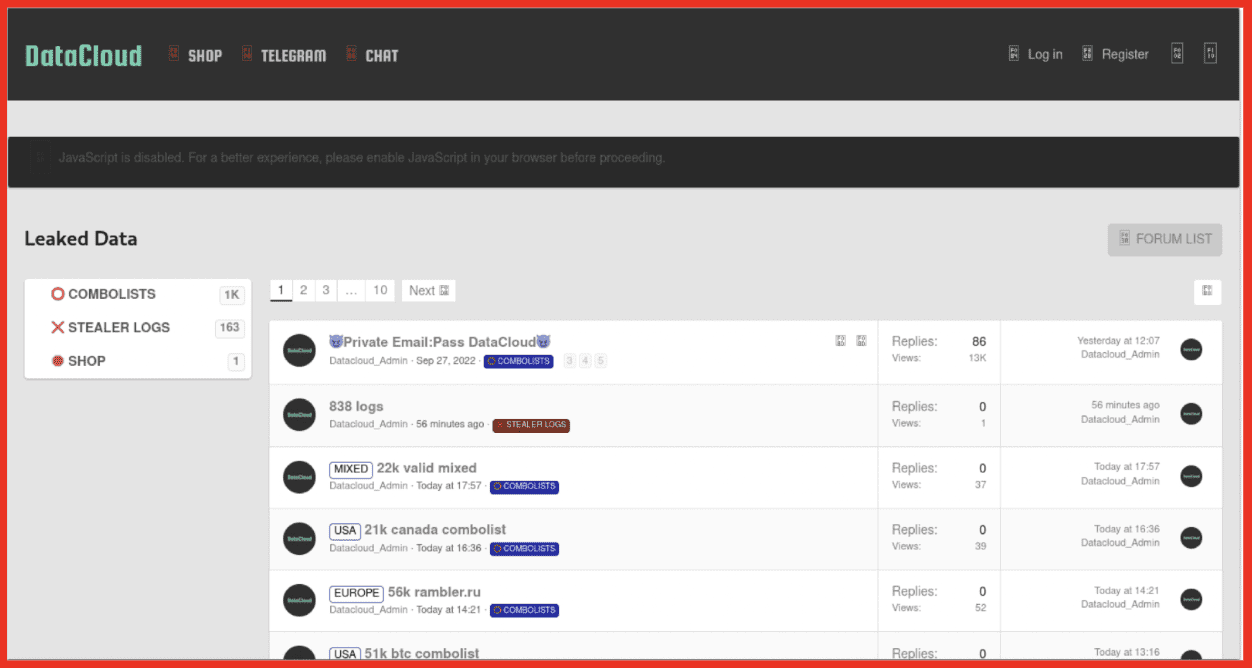
Task: Open the SHOP item in the top navigation bar
Action: (x=205, y=55)
